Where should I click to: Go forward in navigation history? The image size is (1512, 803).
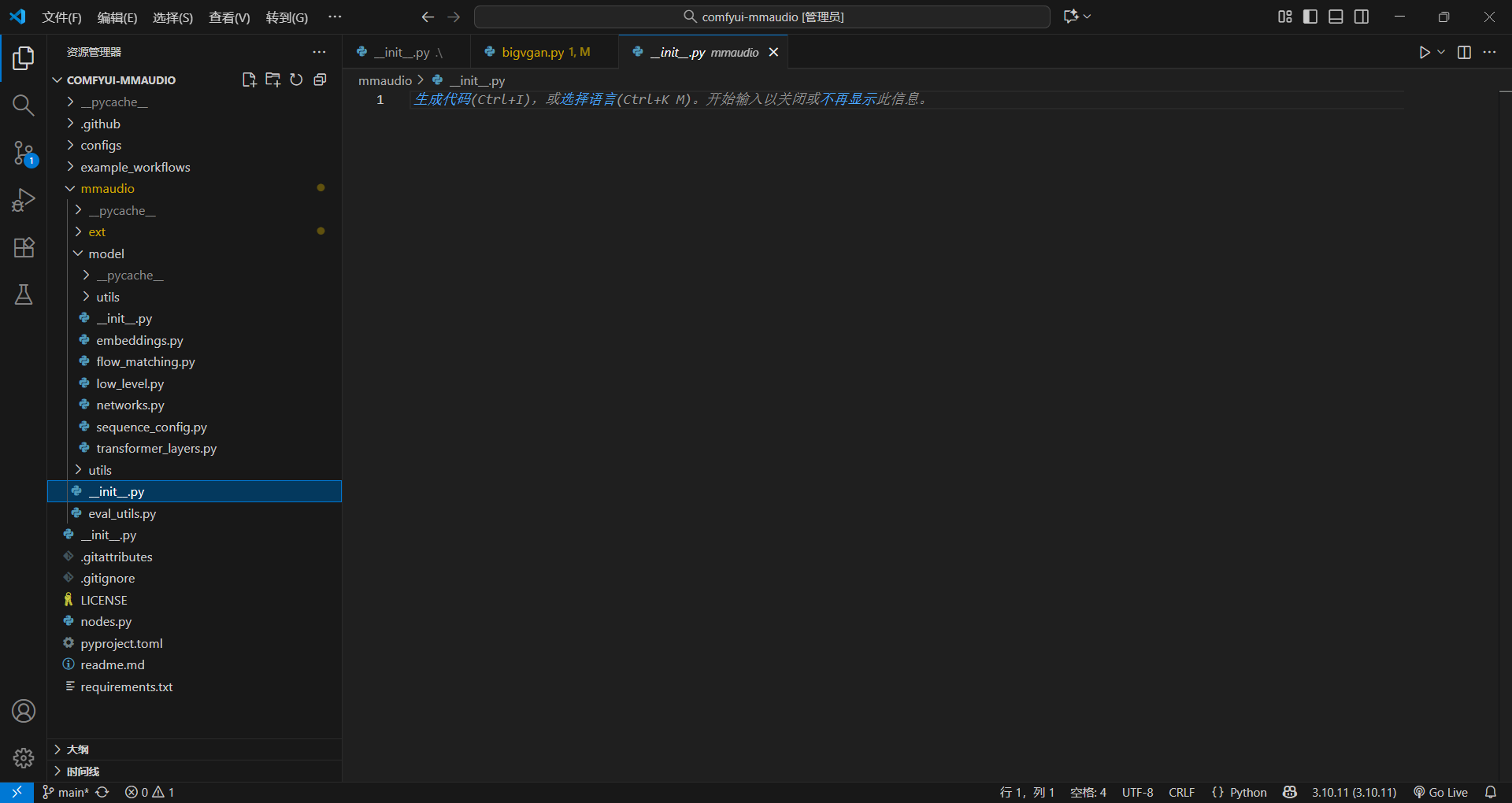tap(454, 17)
